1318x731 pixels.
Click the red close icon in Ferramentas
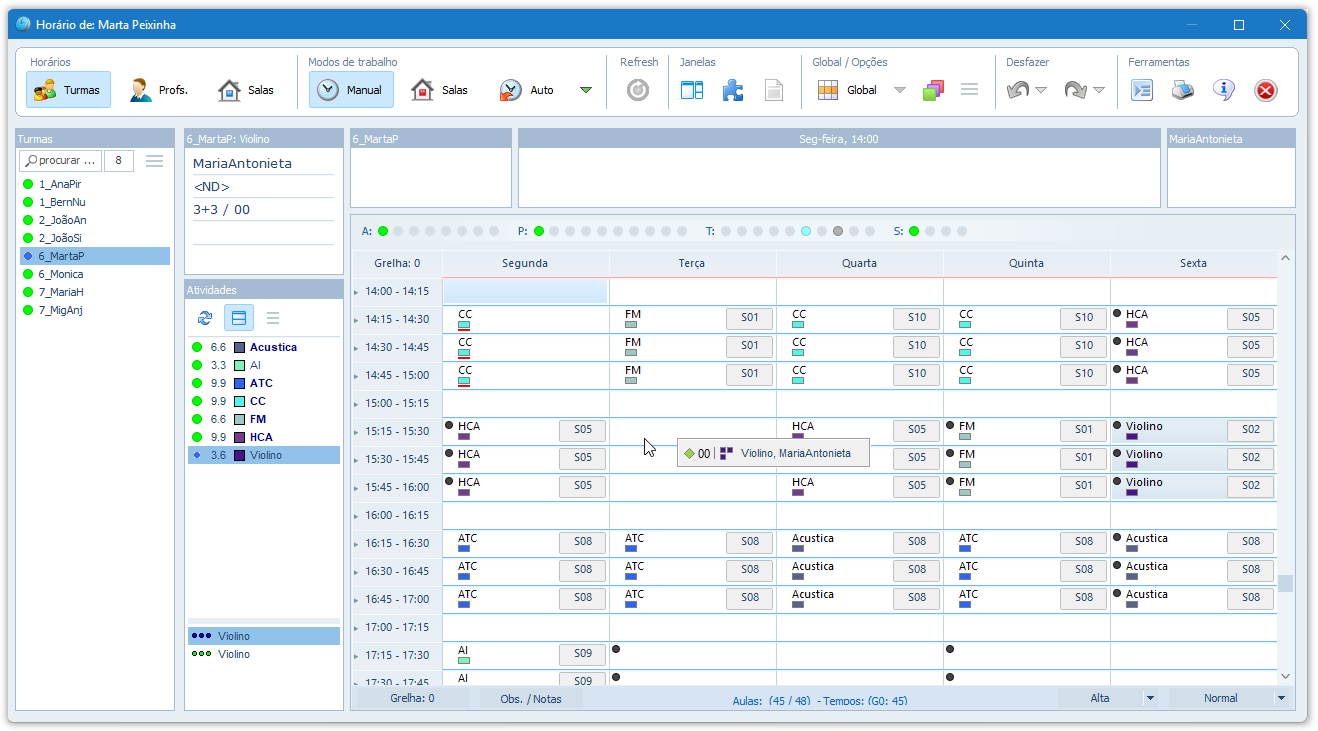tap(1266, 91)
